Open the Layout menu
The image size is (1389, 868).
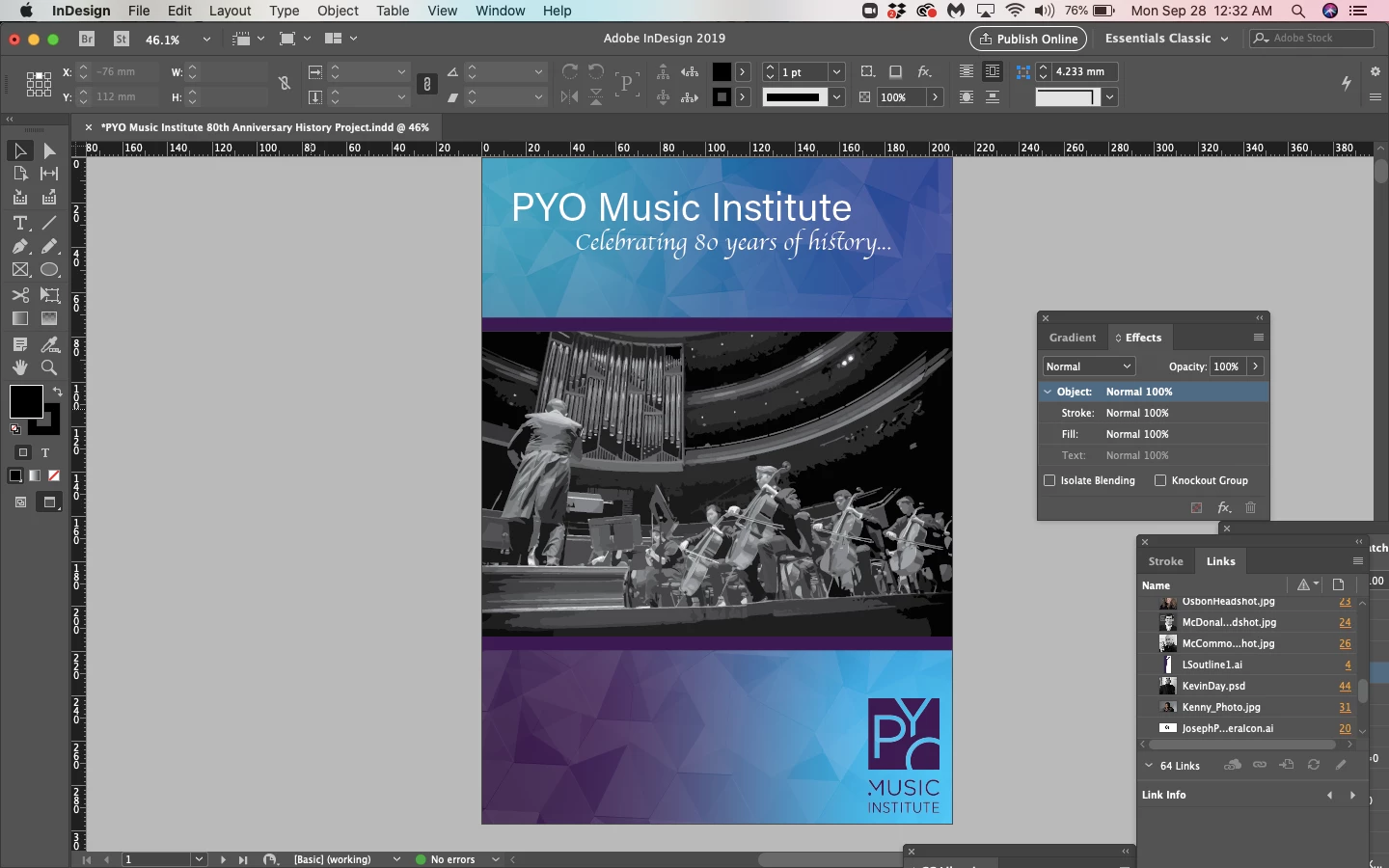[x=230, y=11]
